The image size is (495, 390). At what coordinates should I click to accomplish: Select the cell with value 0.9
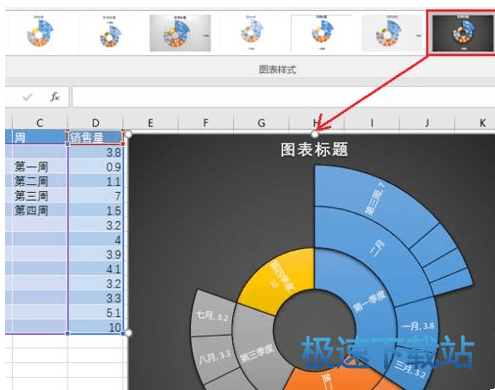(x=96, y=167)
